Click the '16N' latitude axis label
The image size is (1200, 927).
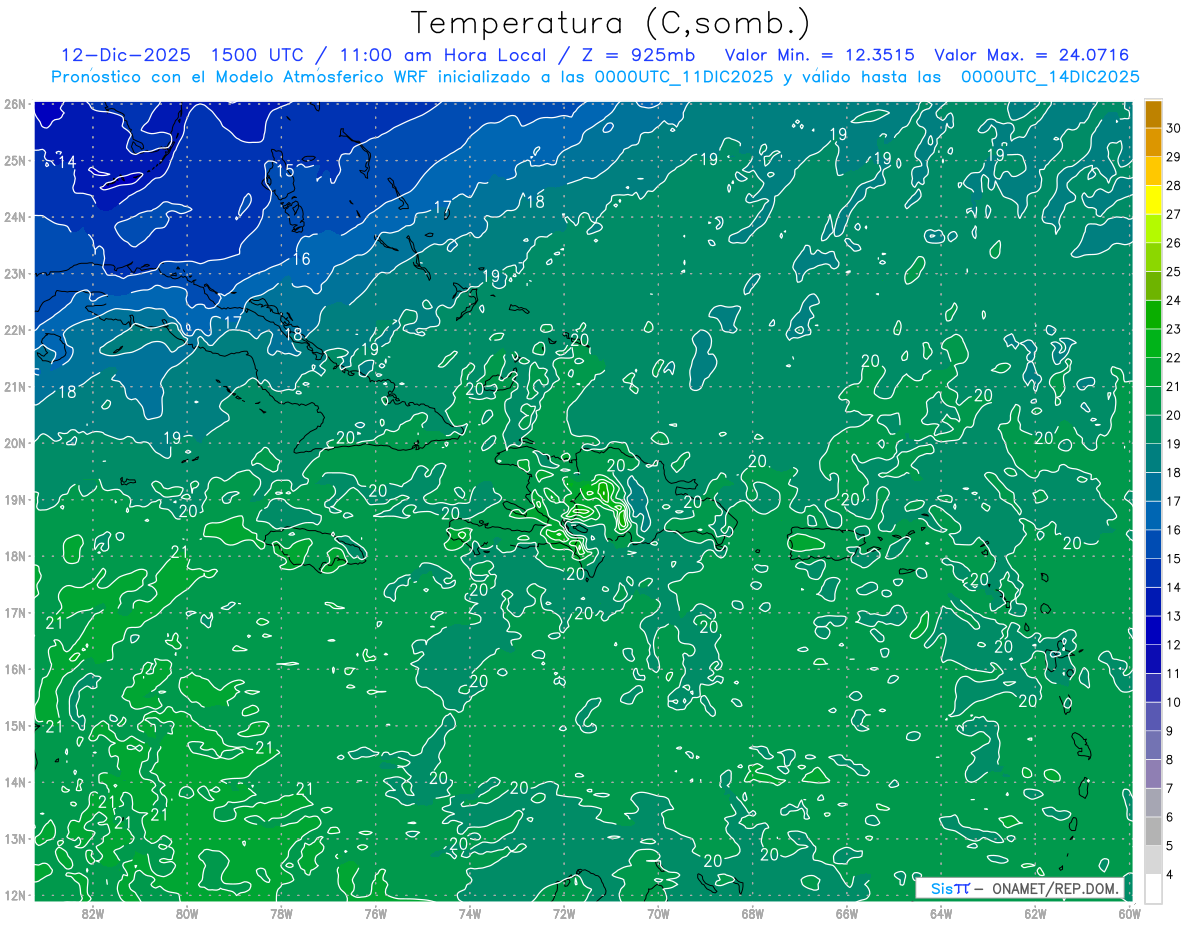(14, 669)
